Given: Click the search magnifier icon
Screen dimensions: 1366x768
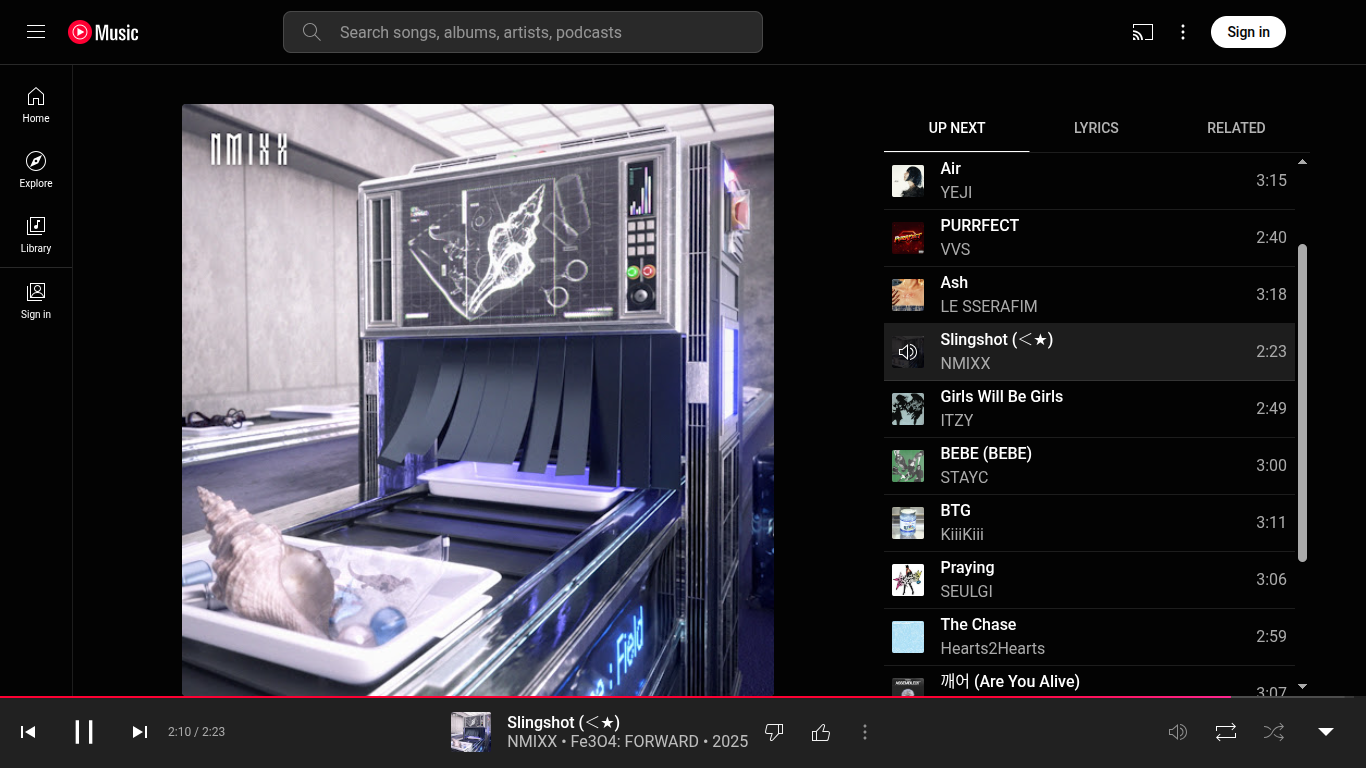Looking at the screenshot, I should pyautogui.click(x=311, y=32).
